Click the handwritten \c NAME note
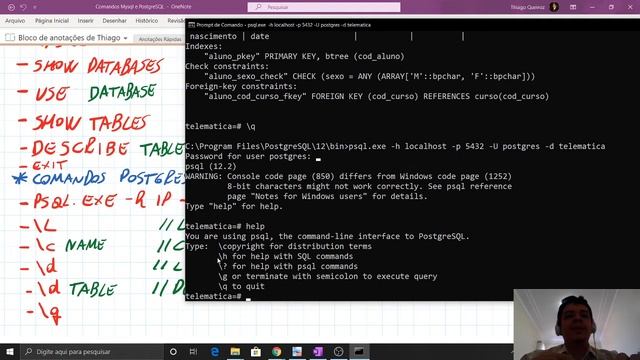This screenshot has width=640, height=360. click(63, 245)
